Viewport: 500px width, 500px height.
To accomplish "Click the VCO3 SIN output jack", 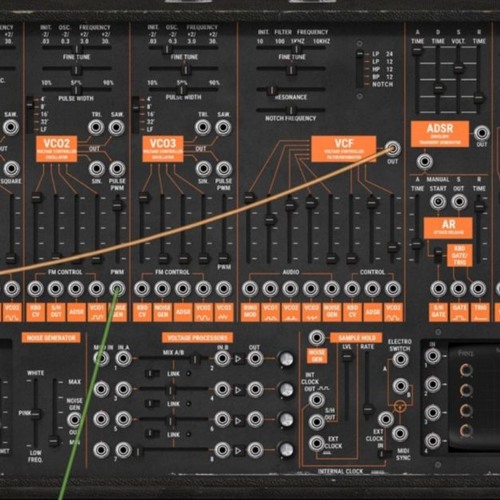I will 203,169.
